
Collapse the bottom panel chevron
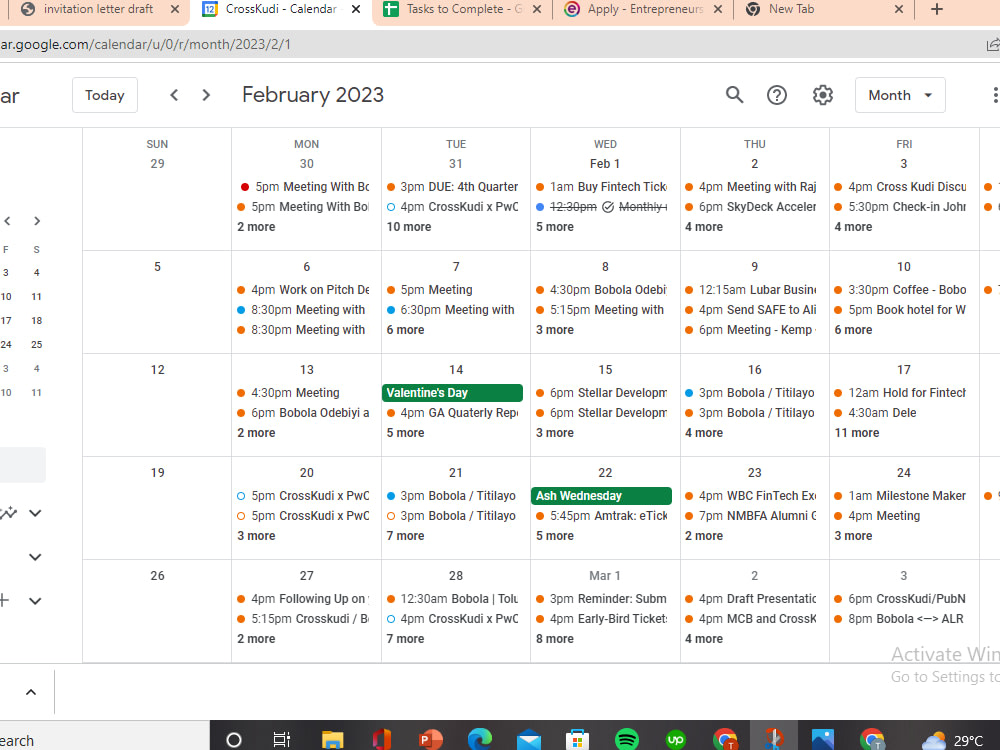pos(31,692)
